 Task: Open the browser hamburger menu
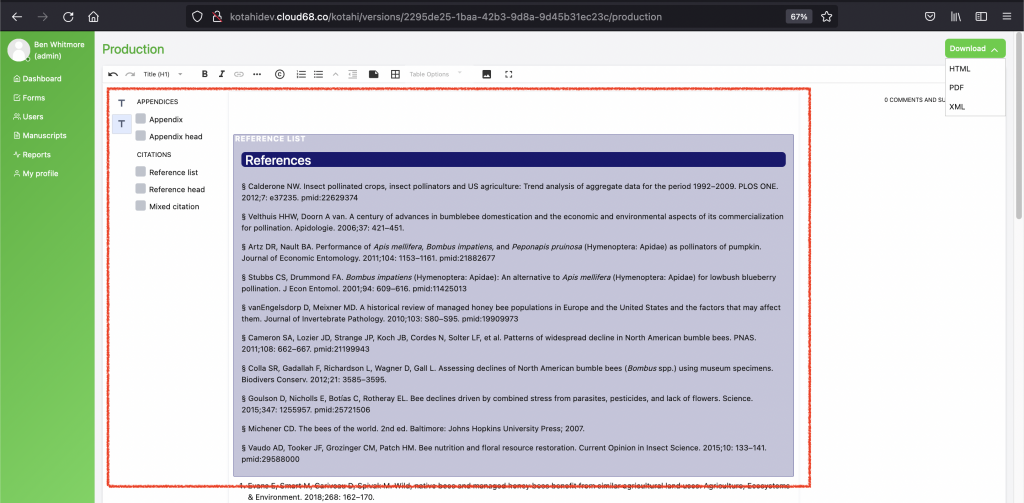tap(1006, 16)
